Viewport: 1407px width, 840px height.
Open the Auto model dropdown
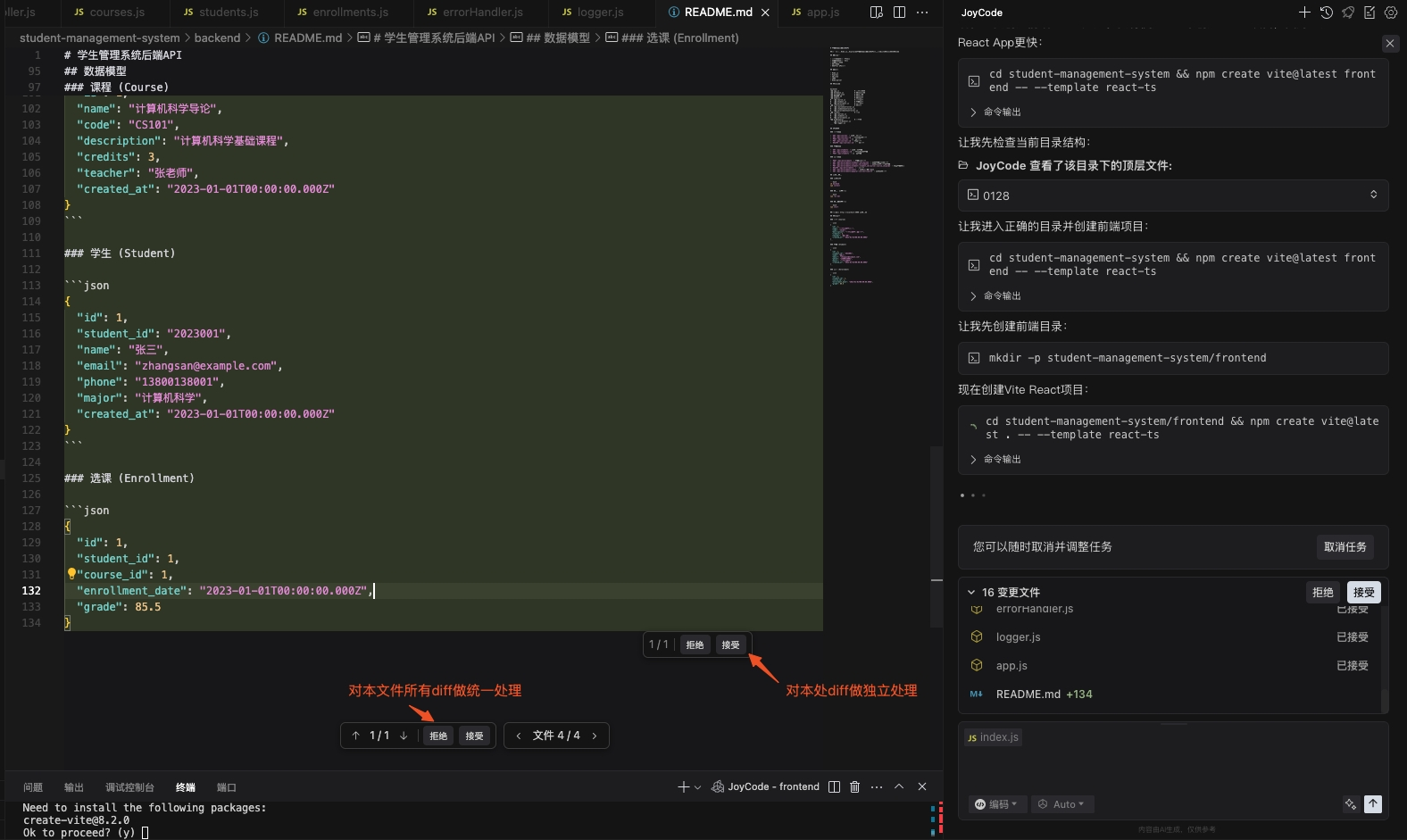pyautogui.click(x=1062, y=804)
